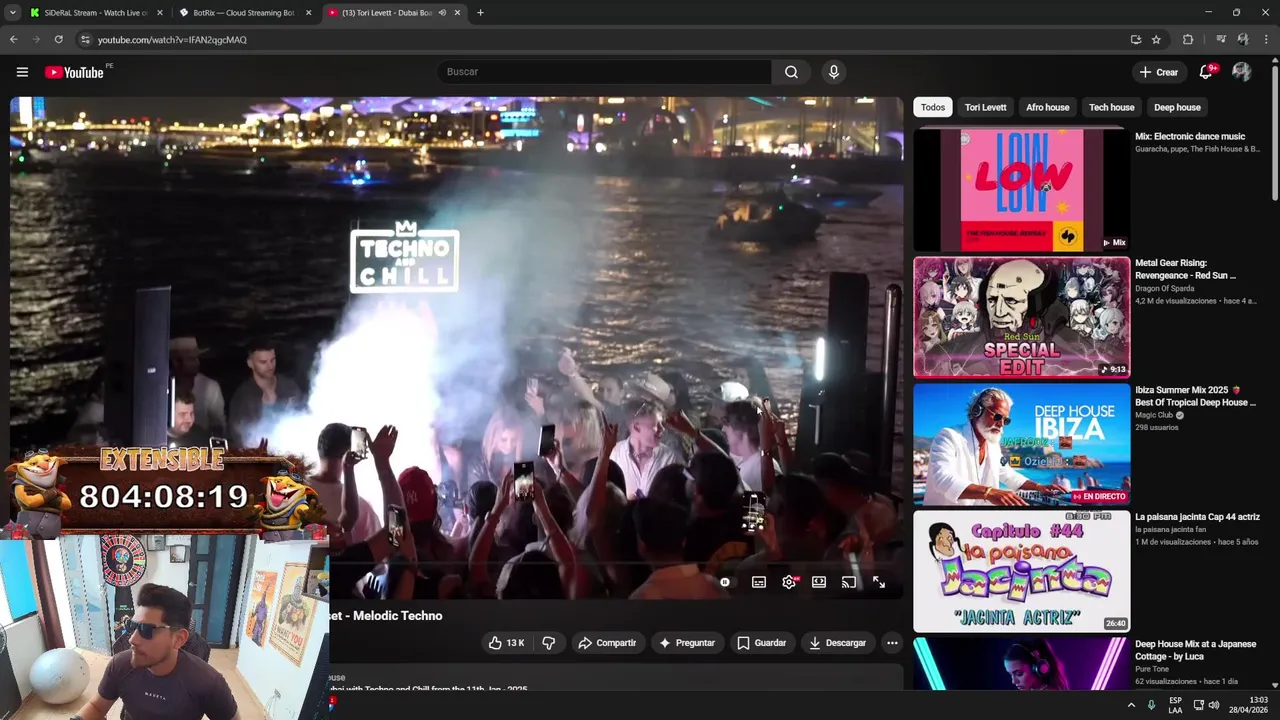
Task: Cast video to a TV device
Action: (x=849, y=582)
